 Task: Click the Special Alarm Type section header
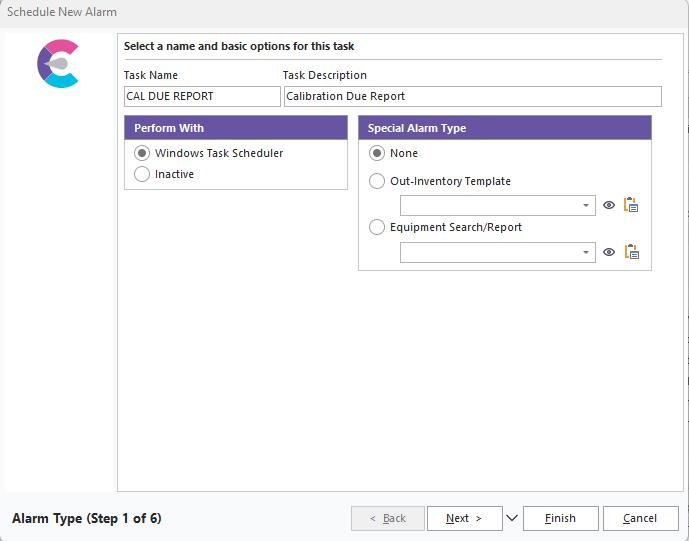pos(504,128)
